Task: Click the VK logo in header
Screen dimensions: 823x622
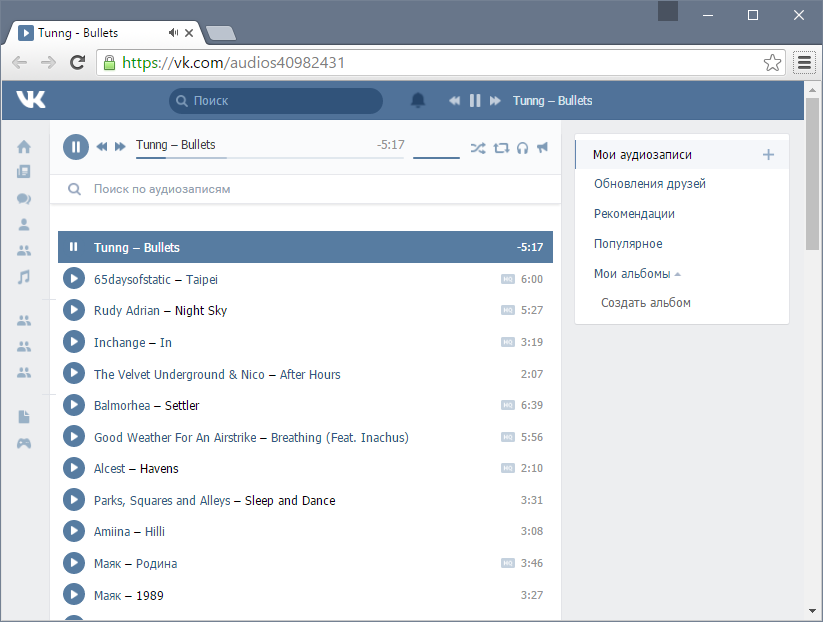Action: tap(30, 99)
